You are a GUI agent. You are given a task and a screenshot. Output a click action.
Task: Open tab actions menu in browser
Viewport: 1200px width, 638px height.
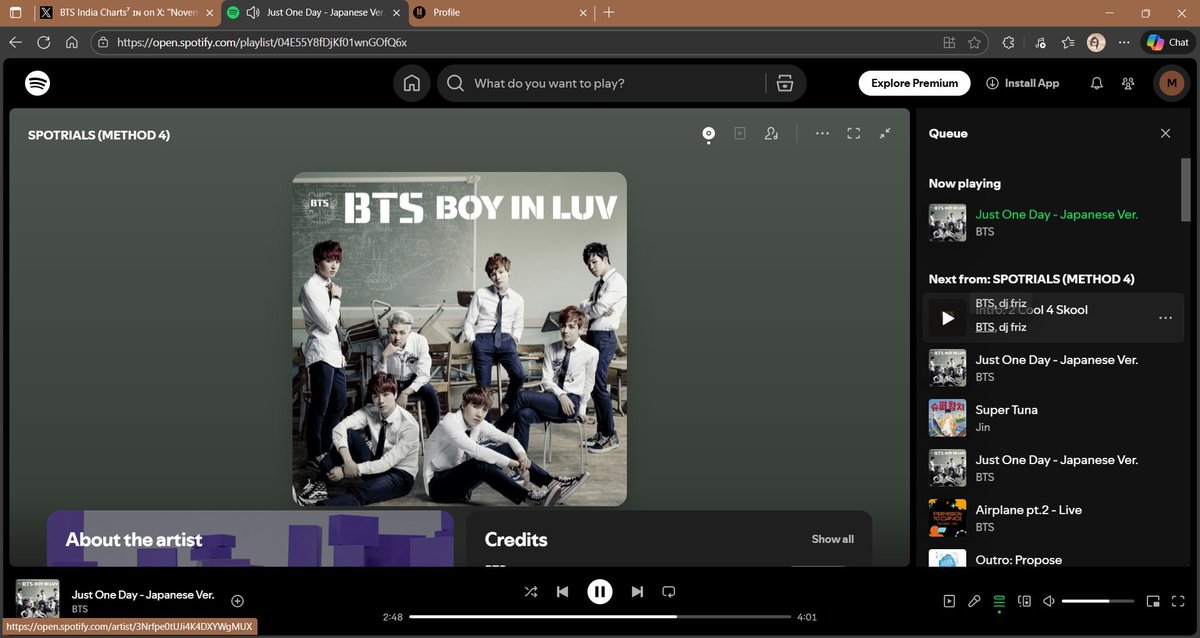tap(15, 13)
